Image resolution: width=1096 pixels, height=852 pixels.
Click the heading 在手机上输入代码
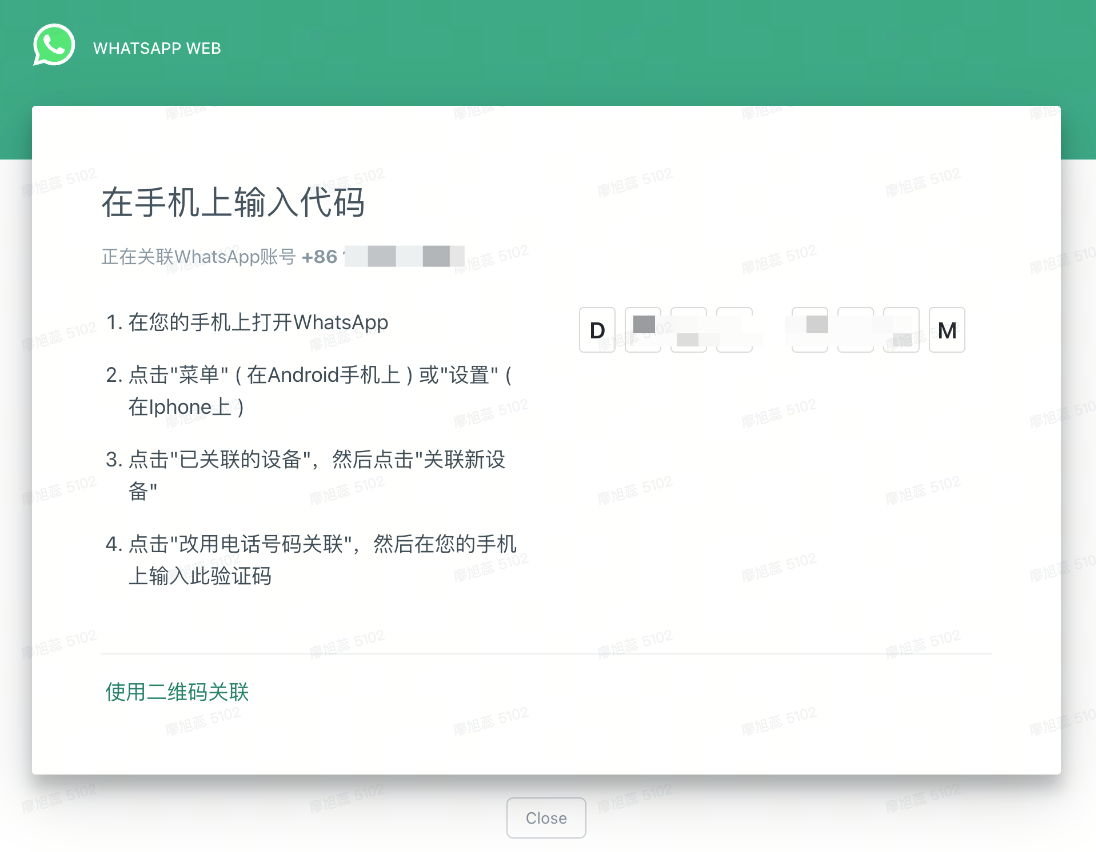pos(233,203)
